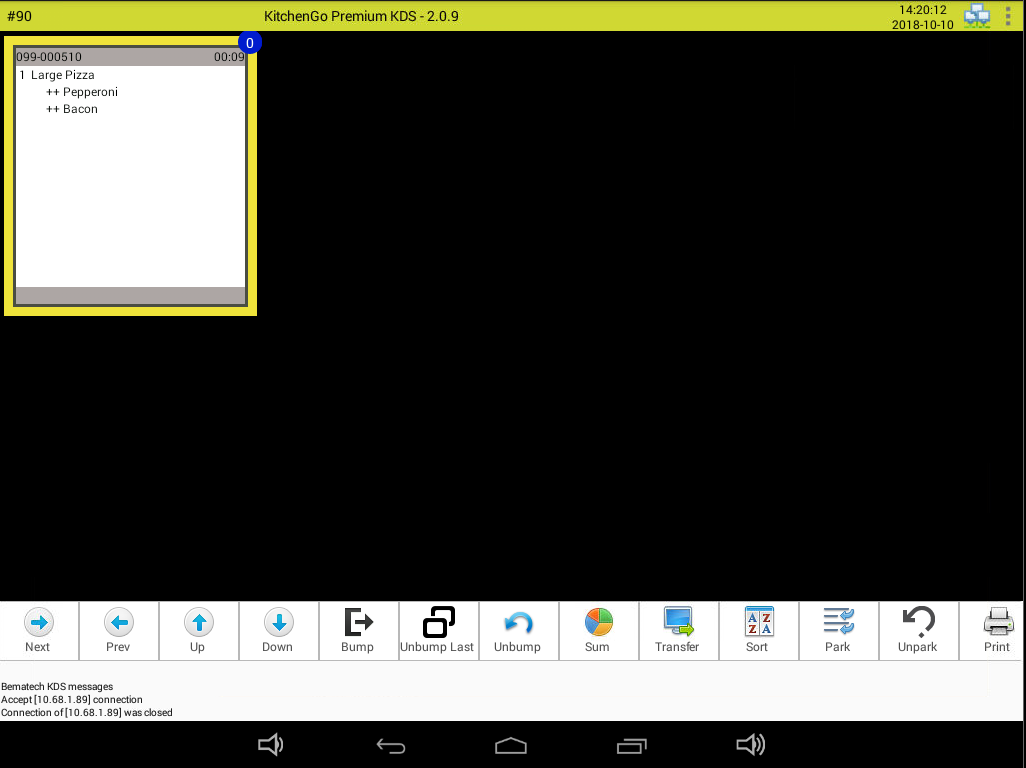Click the network connection status icon
This screenshot has height=768, width=1026.
(976, 16)
